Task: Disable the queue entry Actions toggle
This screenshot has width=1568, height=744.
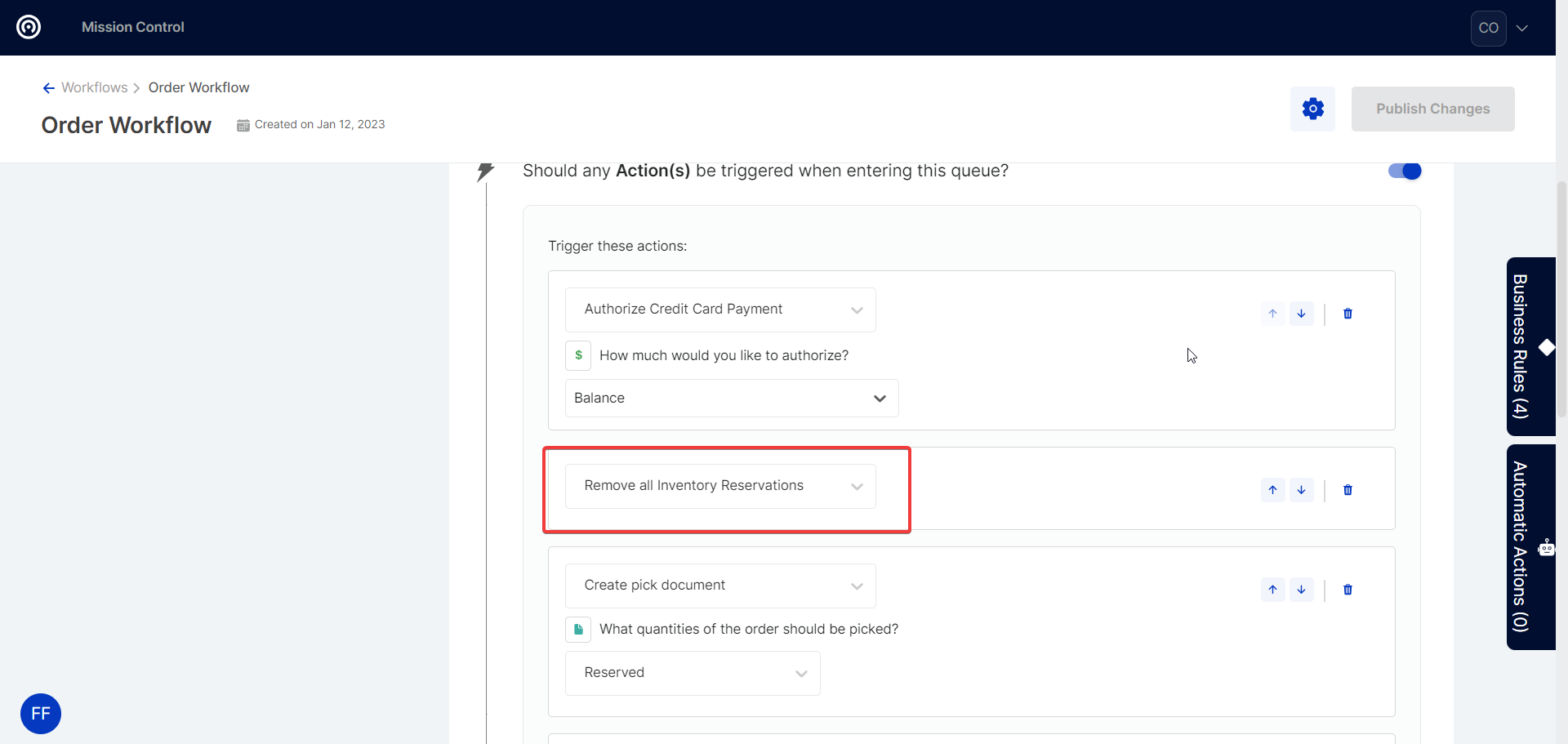Action: [1405, 171]
